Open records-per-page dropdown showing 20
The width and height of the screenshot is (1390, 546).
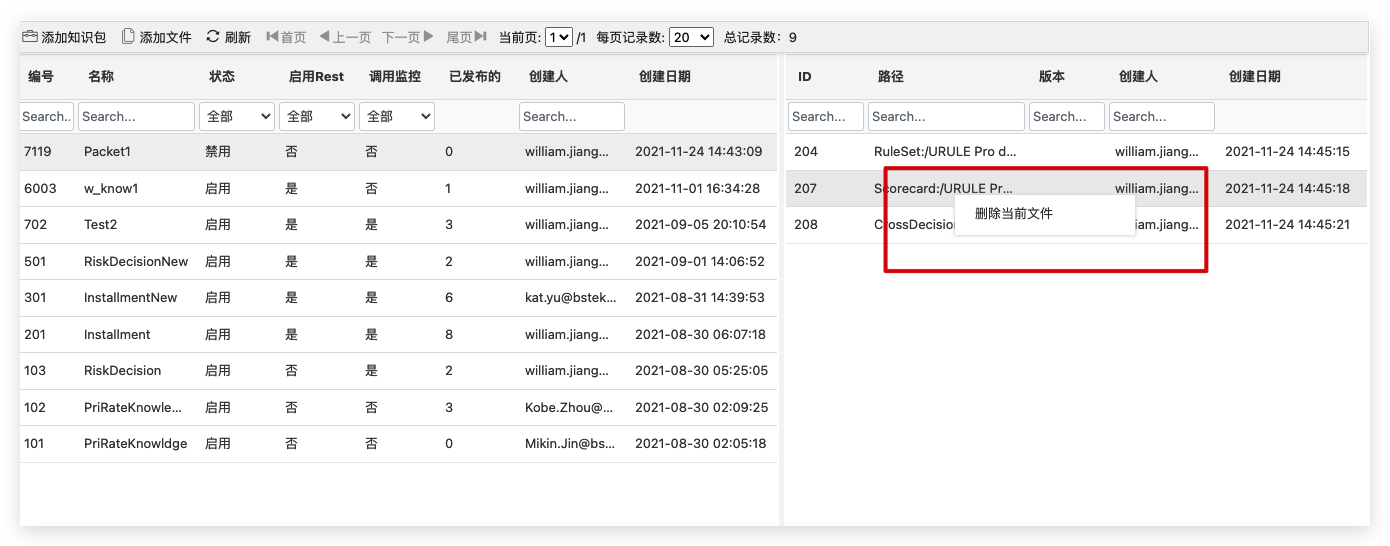(691, 37)
